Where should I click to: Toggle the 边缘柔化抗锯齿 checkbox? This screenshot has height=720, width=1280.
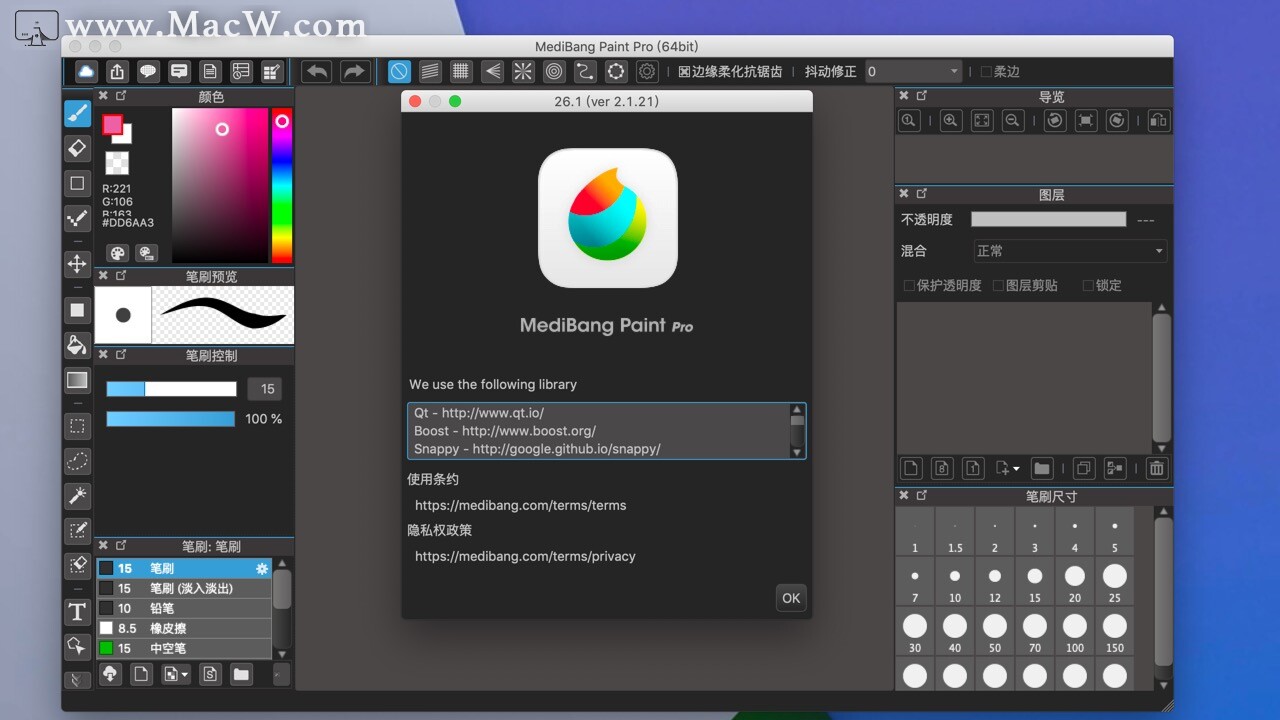684,72
